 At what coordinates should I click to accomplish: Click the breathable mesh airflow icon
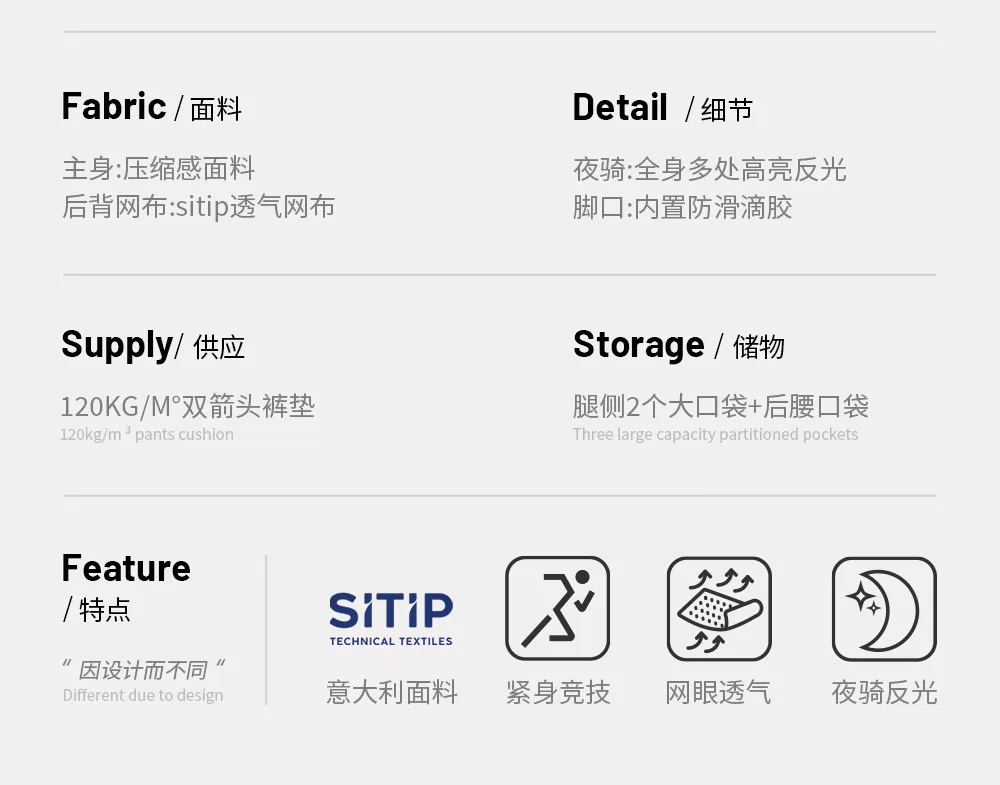(719, 608)
